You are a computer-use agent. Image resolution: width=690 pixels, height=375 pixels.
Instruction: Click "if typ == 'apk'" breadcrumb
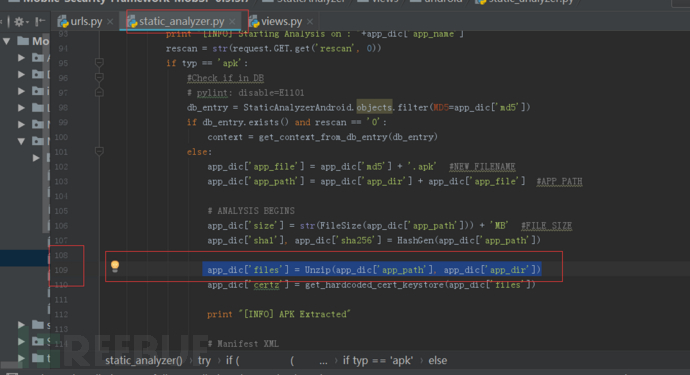coord(378,360)
